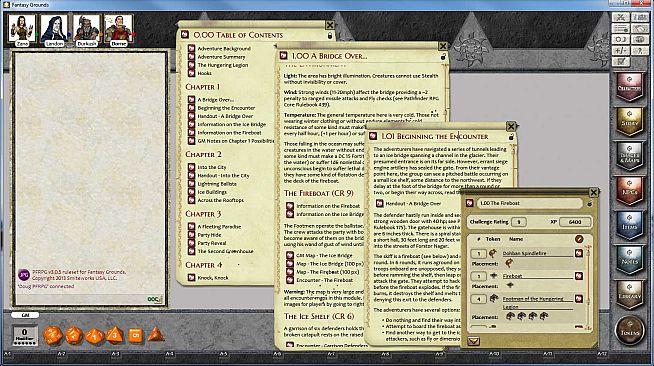Click the encounter list scrollbar
The height and width of the screenshot is (366, 654).
coord(589,288)
